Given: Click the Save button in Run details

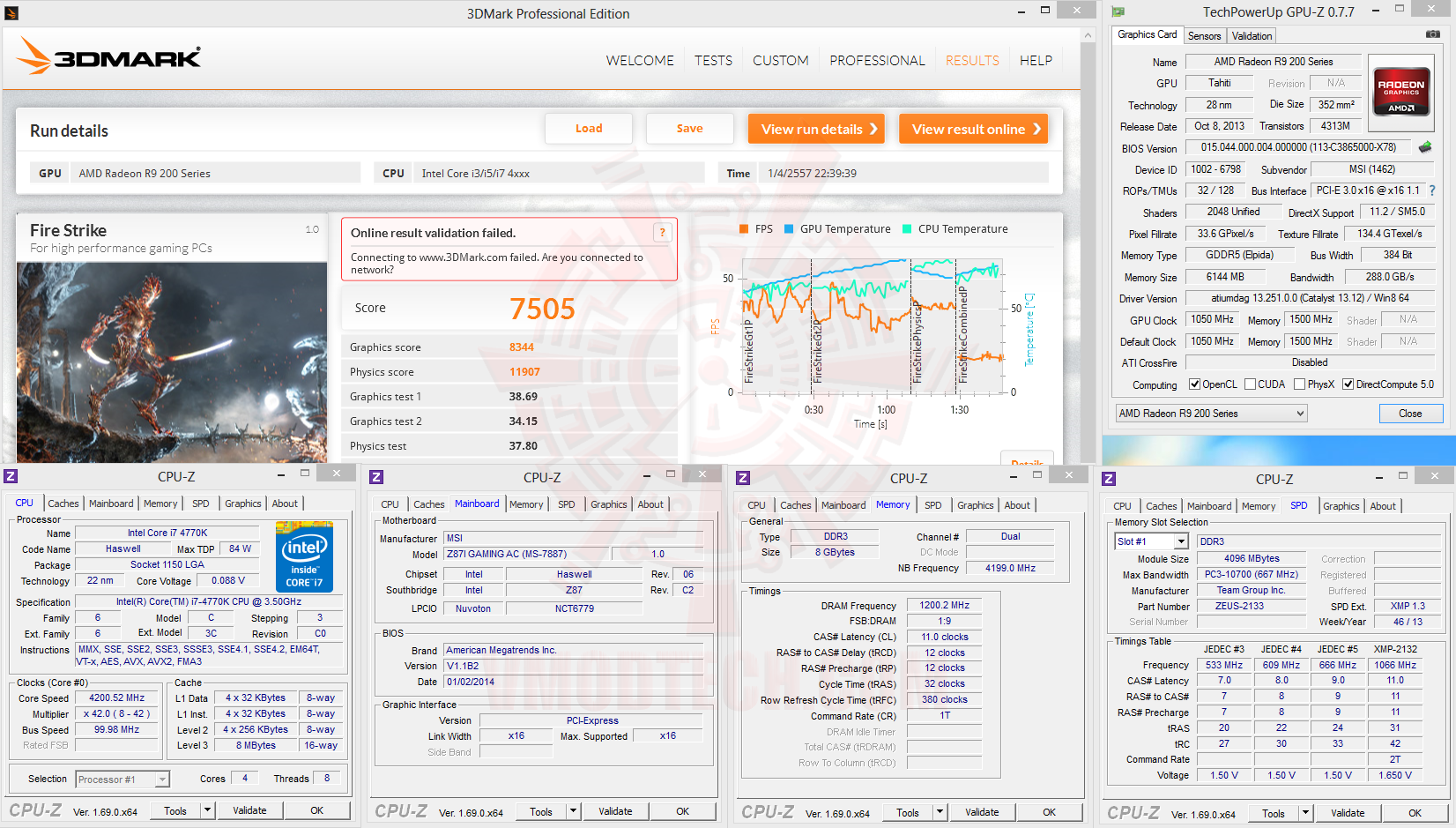Looking at the screenshot, I should pyautogui.click(x=689, y=129).
